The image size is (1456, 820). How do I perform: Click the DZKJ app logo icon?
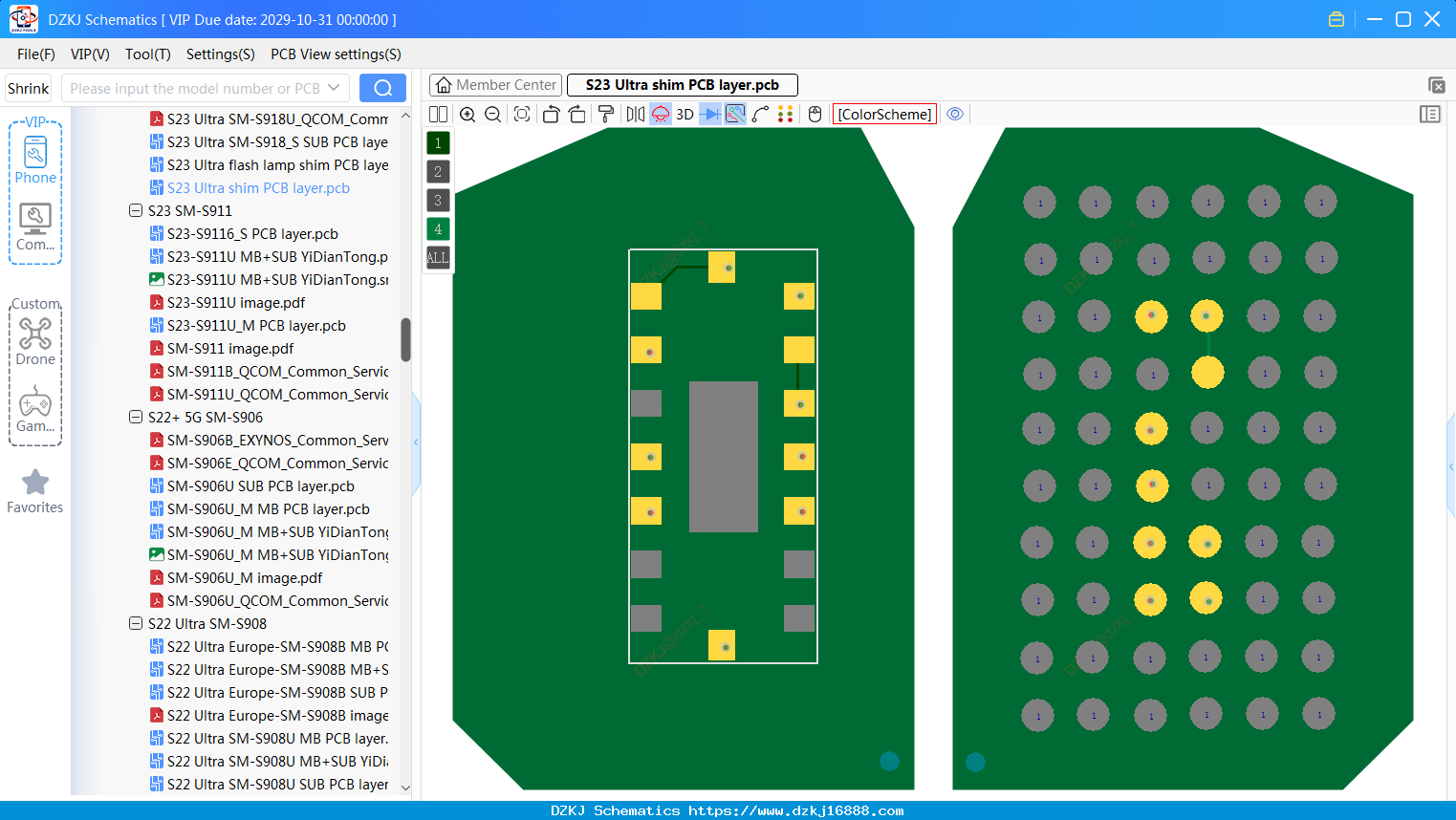pos(23,19)
